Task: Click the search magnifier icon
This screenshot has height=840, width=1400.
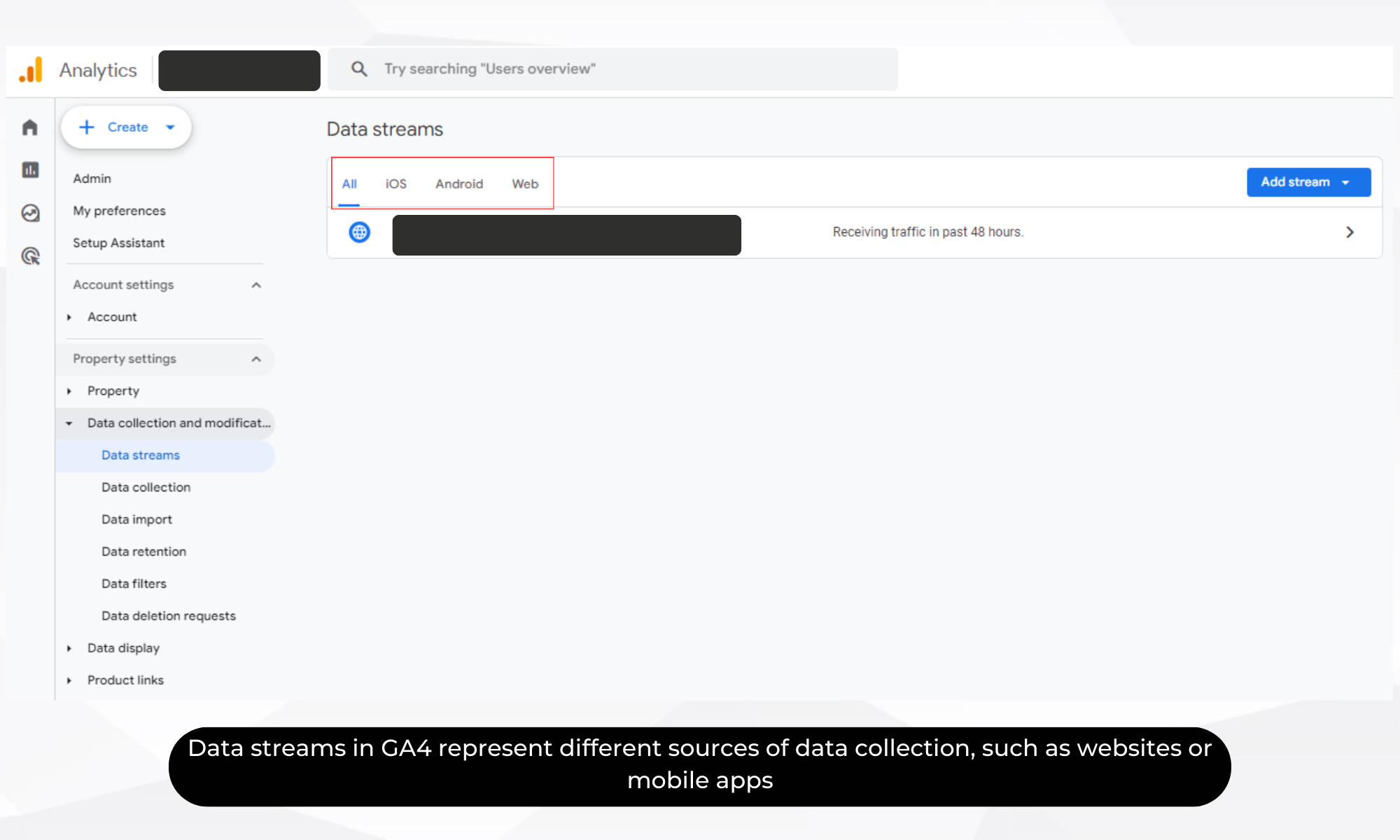Action: point(359,69)
